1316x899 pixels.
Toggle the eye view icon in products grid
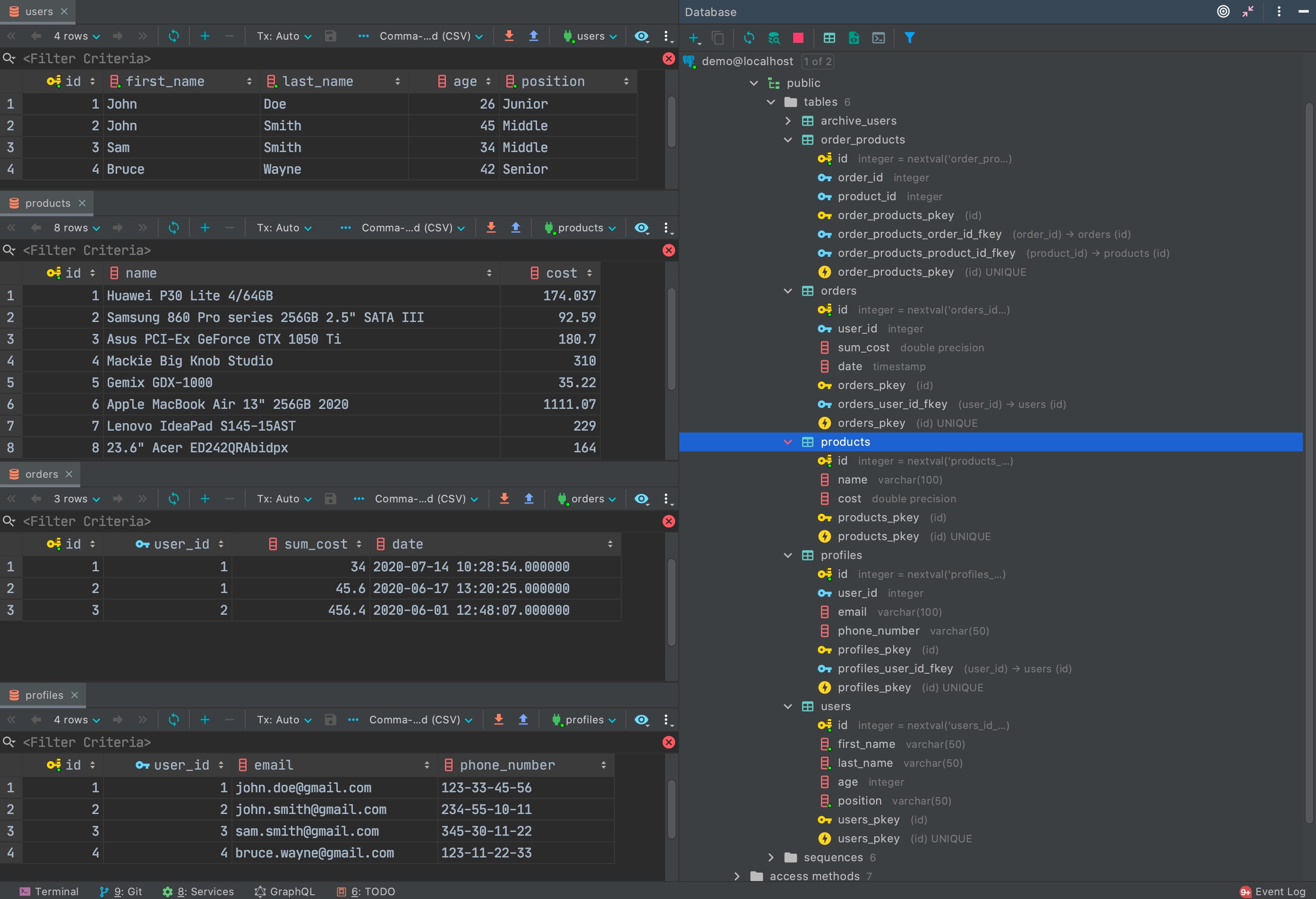(641, 228)
